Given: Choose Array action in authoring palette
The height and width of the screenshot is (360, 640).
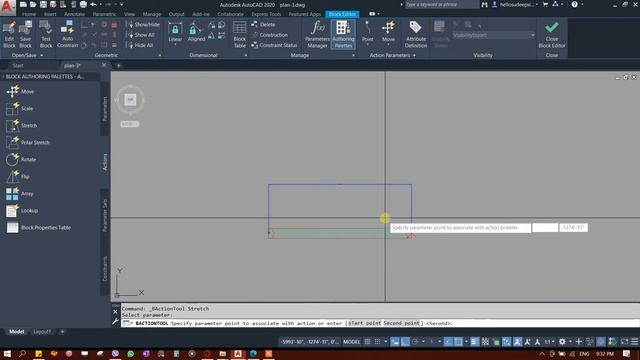Looking at the screenshot, I should [x=20, y=193].
